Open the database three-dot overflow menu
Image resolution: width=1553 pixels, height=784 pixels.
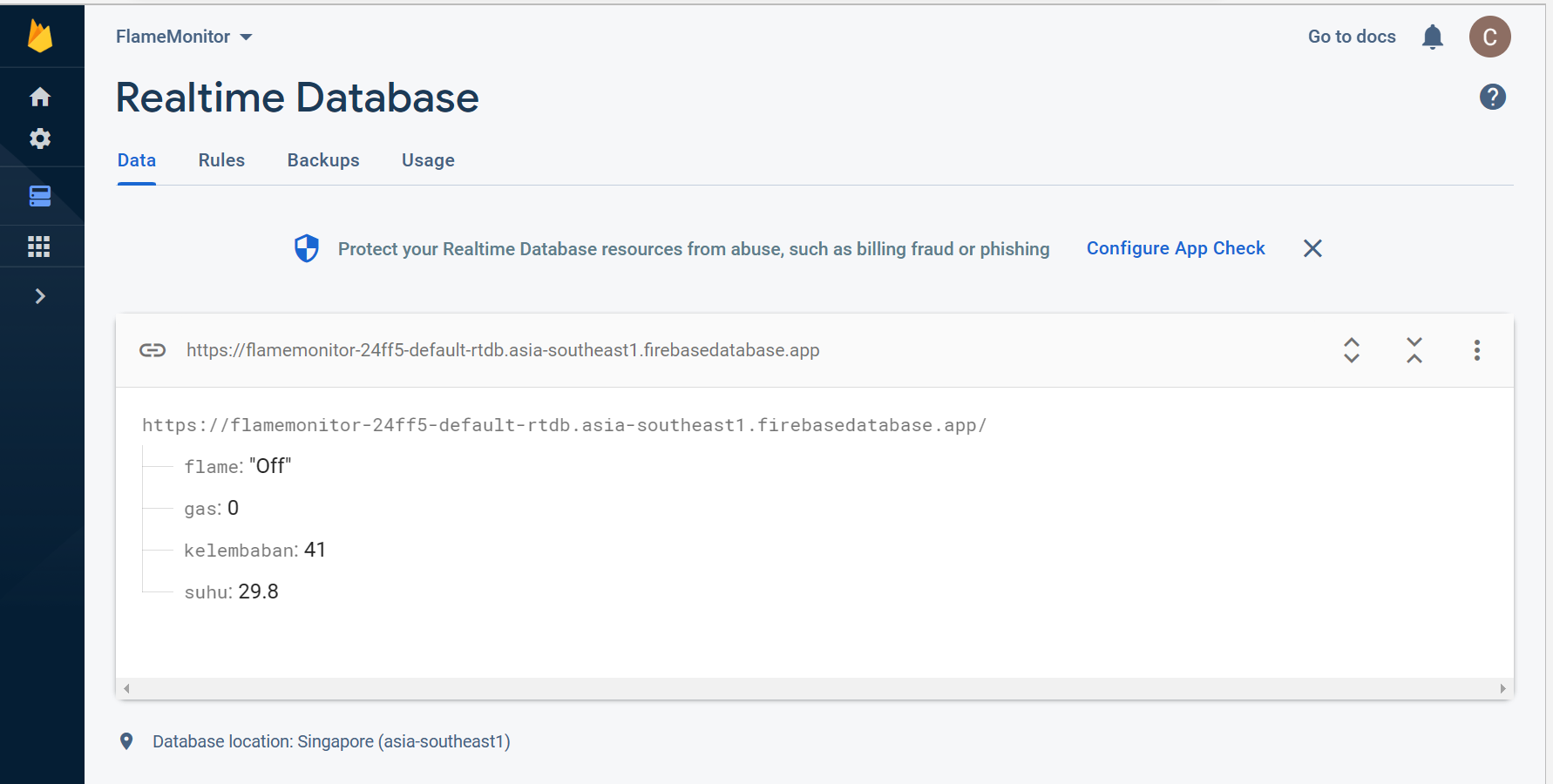coord(1476,350)
